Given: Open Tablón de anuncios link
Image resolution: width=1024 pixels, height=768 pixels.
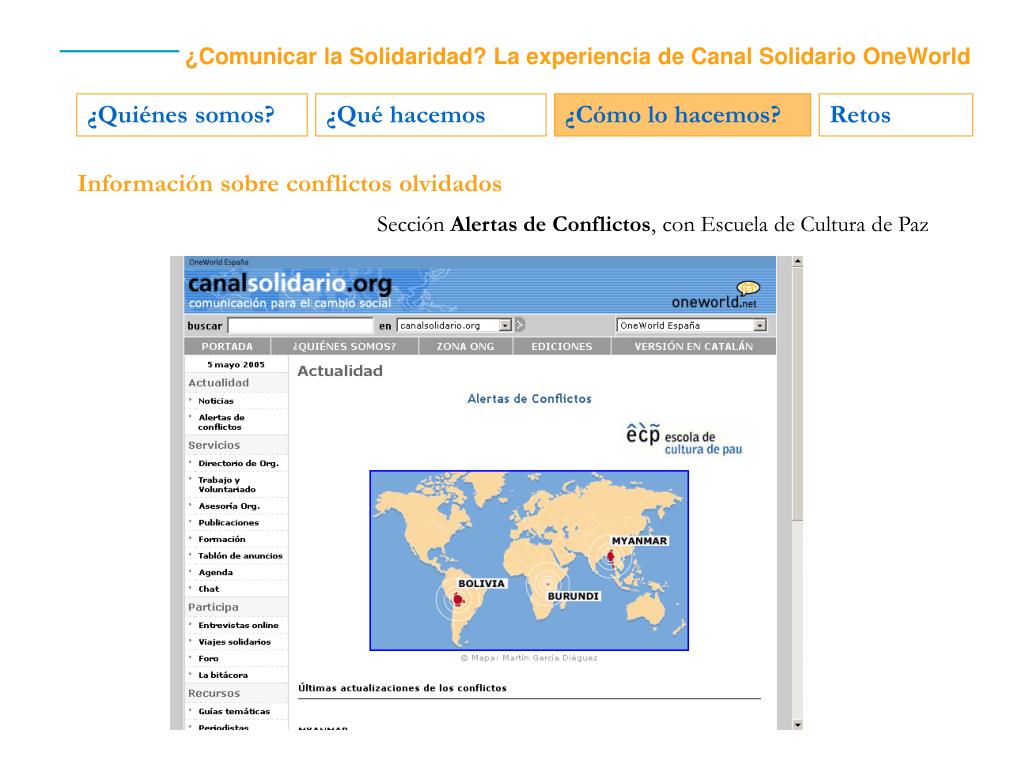Looking at the screenshot, I should point(240,556).
